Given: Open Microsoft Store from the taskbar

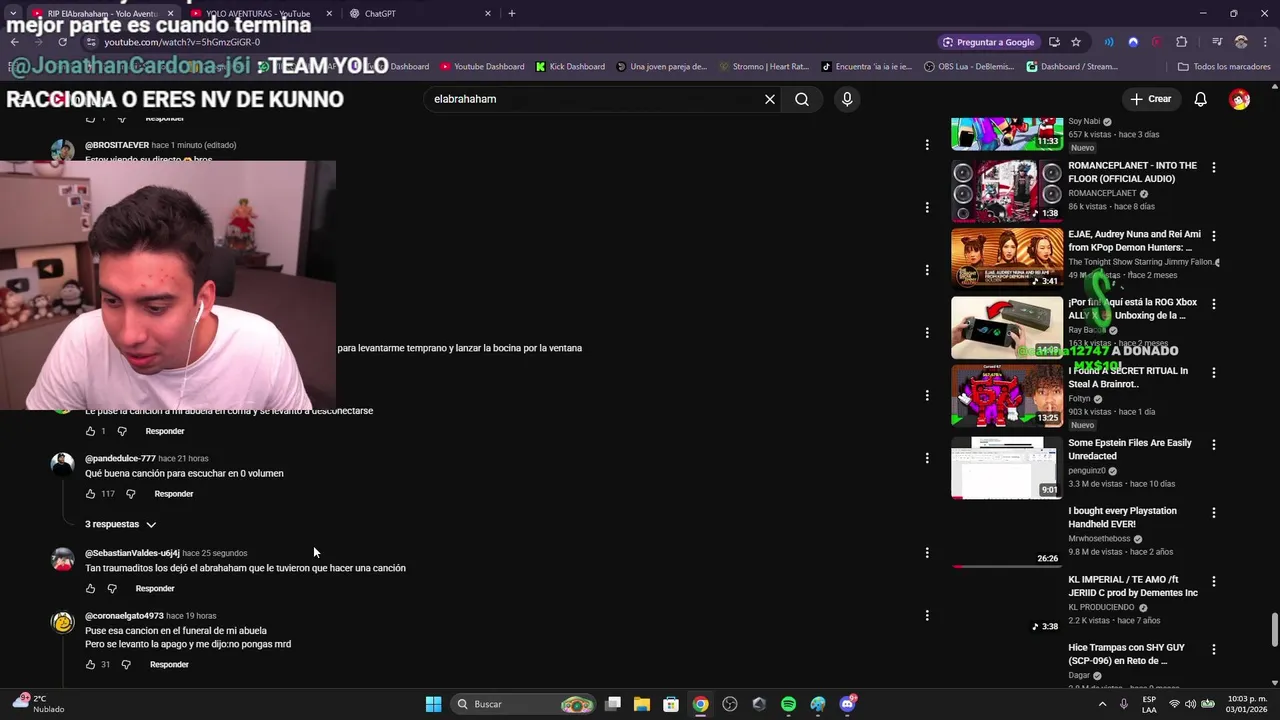Looking at the screenshot, I should point(671,704).
